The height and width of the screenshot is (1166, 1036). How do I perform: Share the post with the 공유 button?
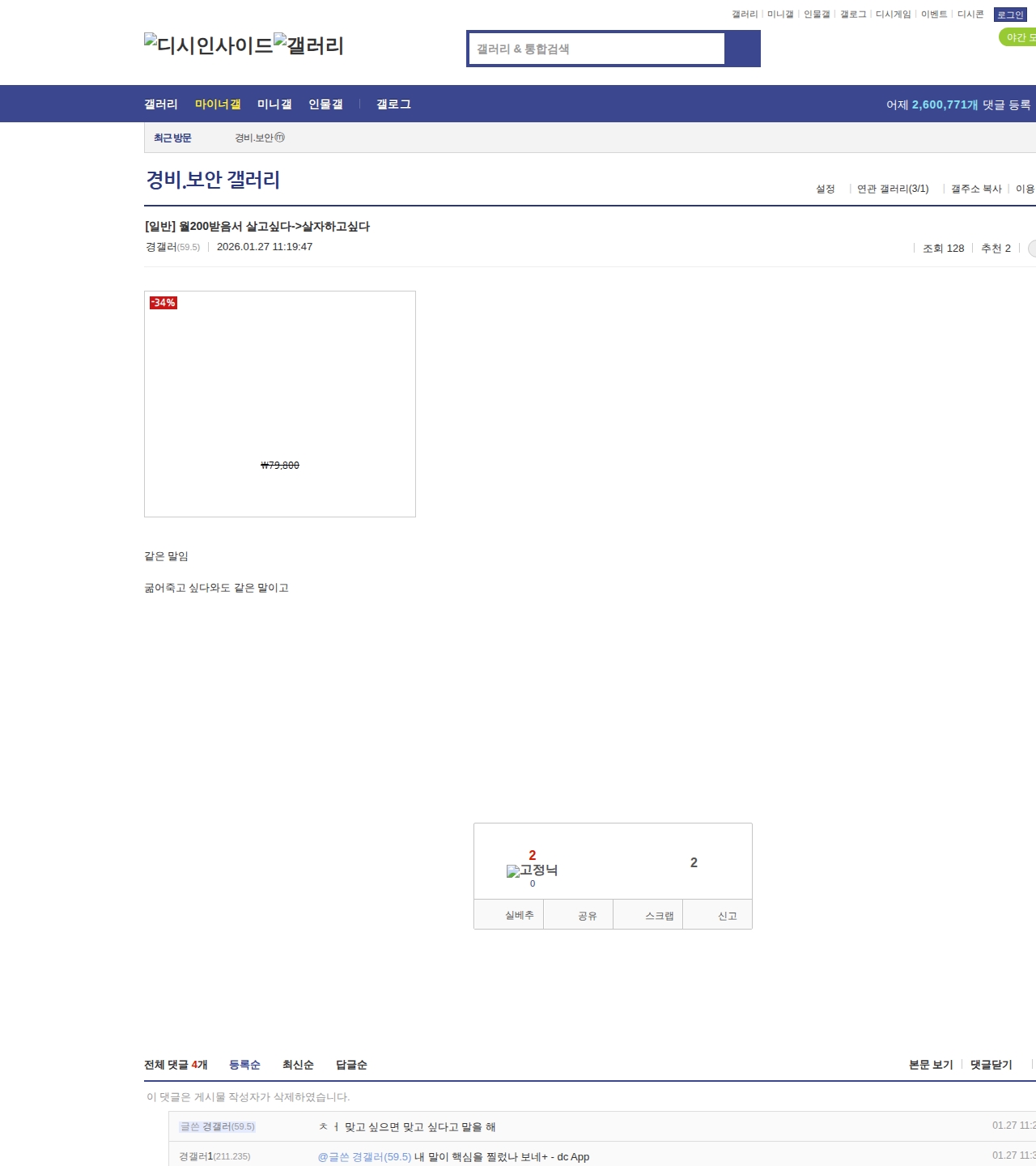tap(587, 916)
